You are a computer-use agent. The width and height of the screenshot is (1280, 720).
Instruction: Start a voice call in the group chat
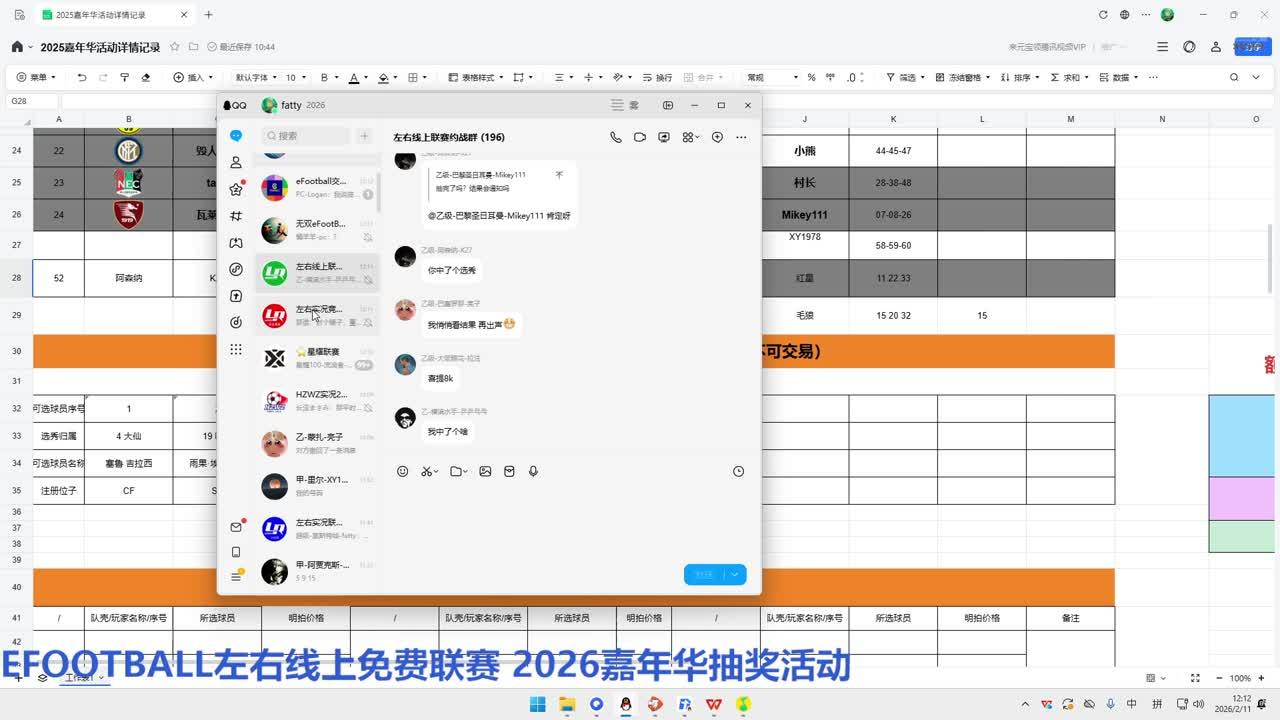[x=615, y=137]
